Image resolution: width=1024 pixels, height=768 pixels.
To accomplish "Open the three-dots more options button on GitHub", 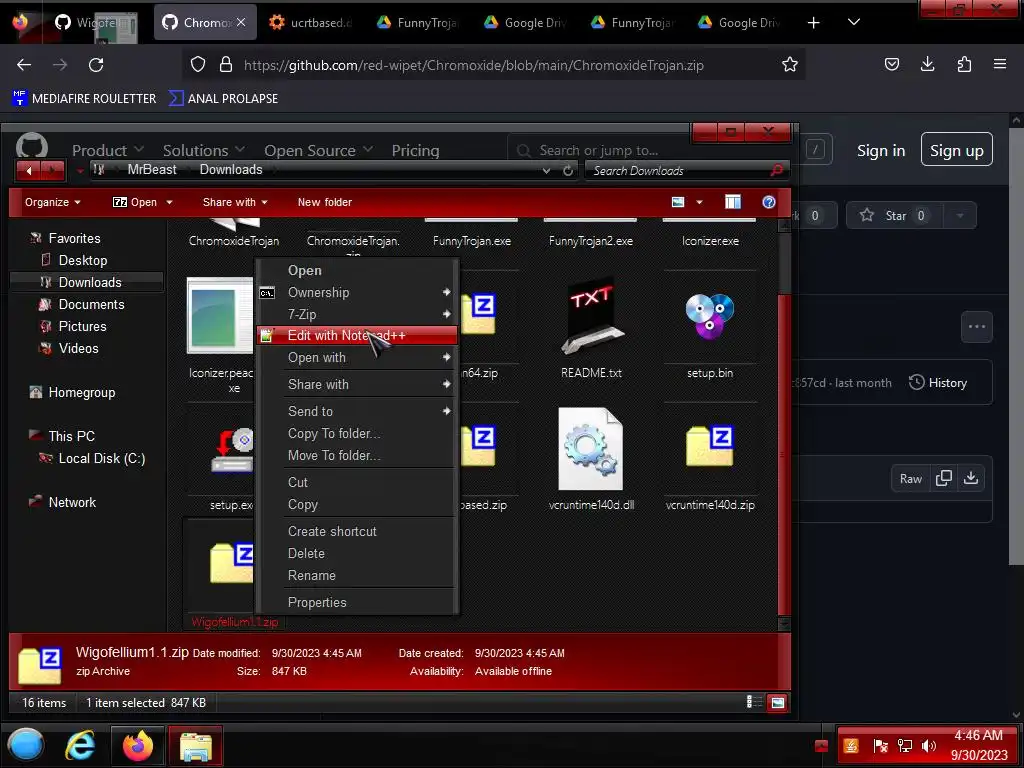I will click(x=977, y=327).
